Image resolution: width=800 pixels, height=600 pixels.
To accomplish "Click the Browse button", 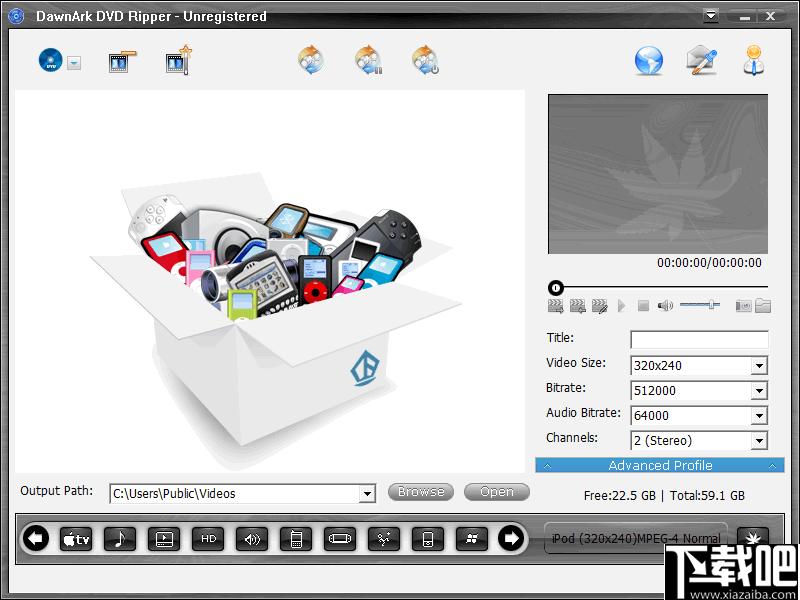I will pos(421,492).
